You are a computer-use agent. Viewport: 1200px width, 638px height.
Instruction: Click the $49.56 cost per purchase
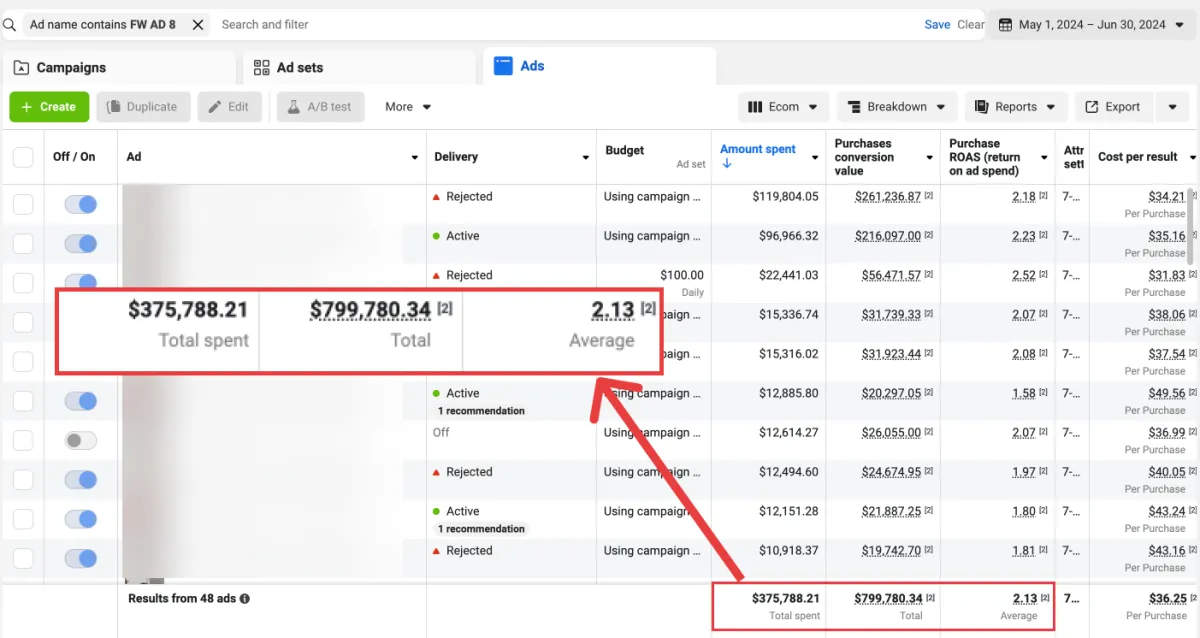pyautogui.click(x=1166, y=394)
